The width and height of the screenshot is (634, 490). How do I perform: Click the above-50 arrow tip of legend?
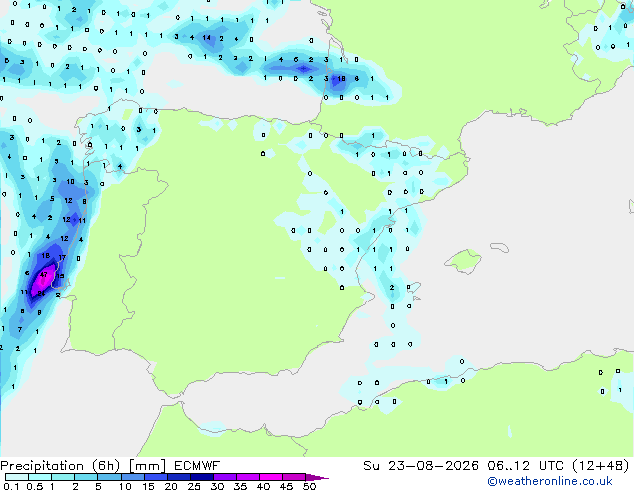pyautogui.click(x=317, y=477)
